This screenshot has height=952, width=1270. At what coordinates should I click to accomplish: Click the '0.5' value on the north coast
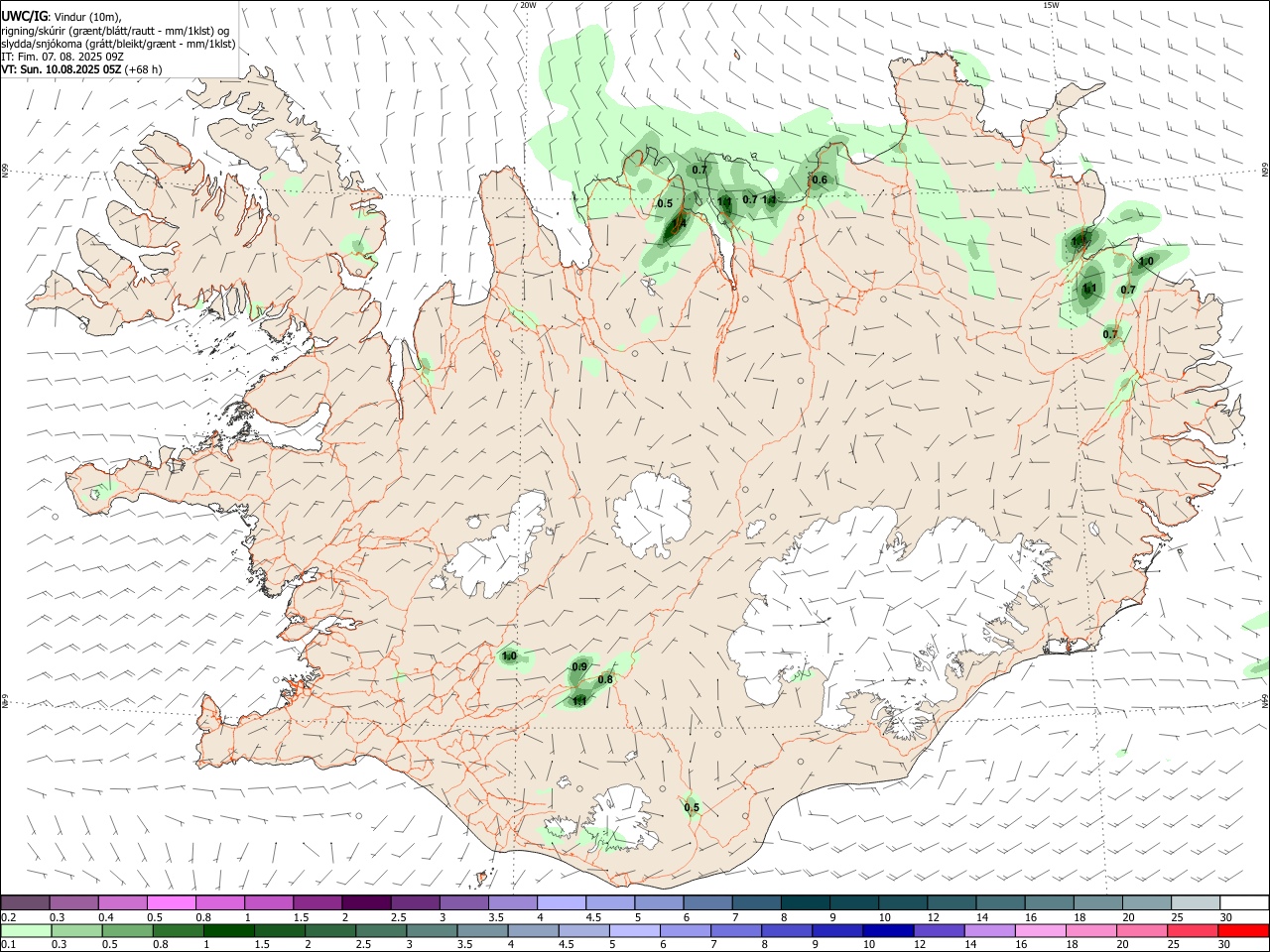click(665, 204)
